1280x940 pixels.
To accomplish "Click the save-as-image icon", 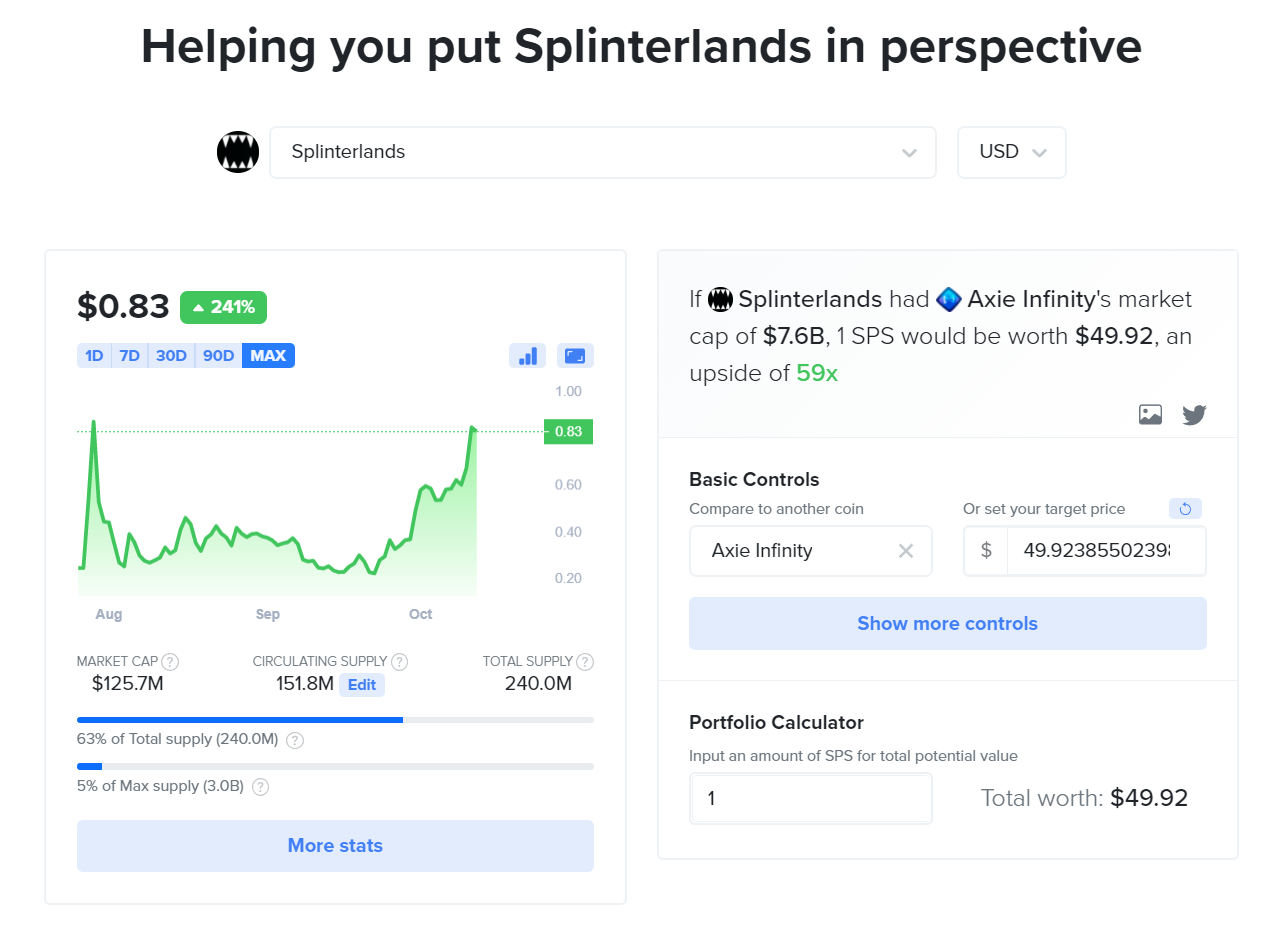I will (1150, 414).
